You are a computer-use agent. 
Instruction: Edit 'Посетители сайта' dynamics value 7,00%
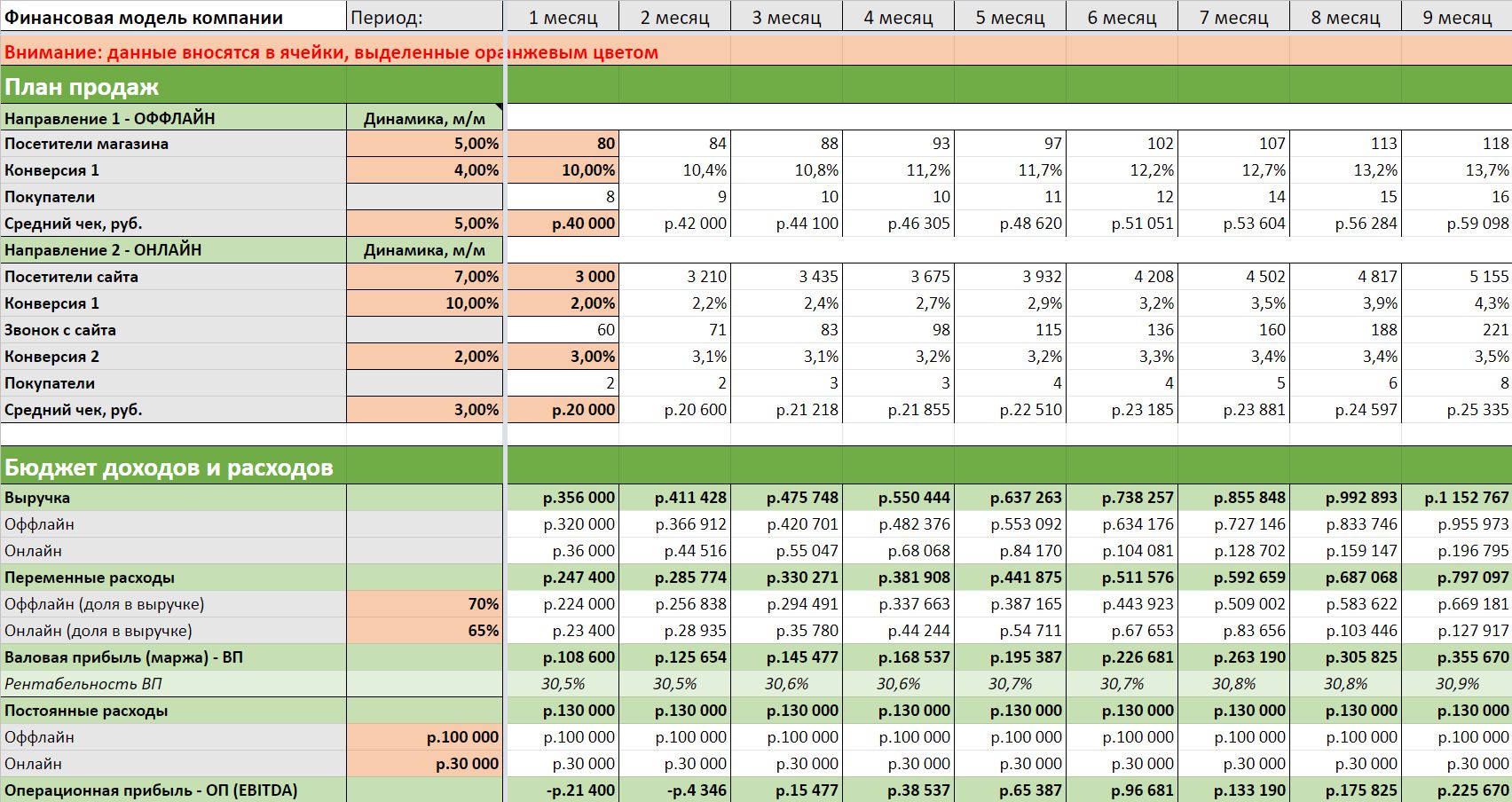click(425, 277)
